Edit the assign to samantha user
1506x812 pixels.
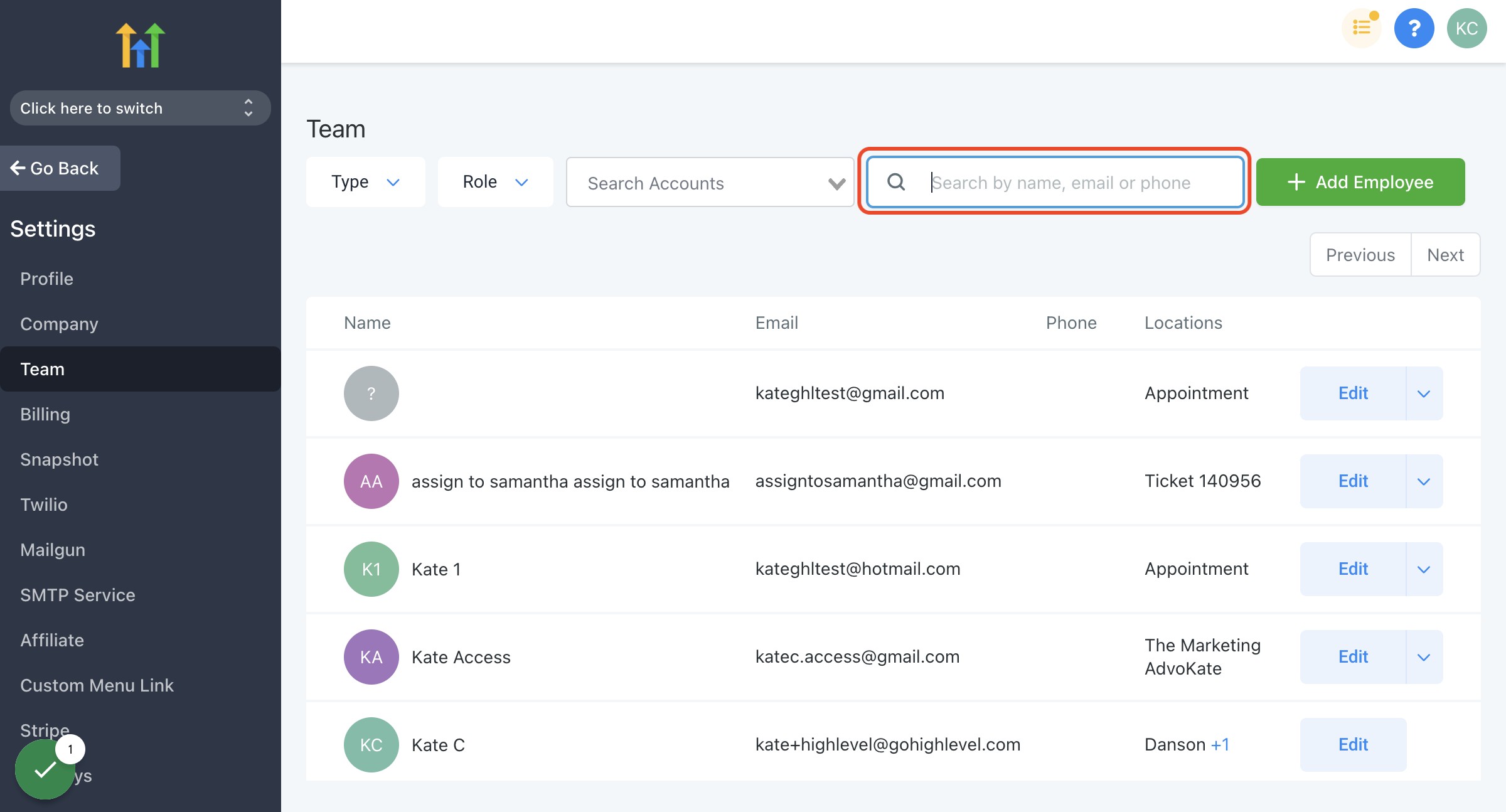pyautogui.click(x=1353, y=481)
